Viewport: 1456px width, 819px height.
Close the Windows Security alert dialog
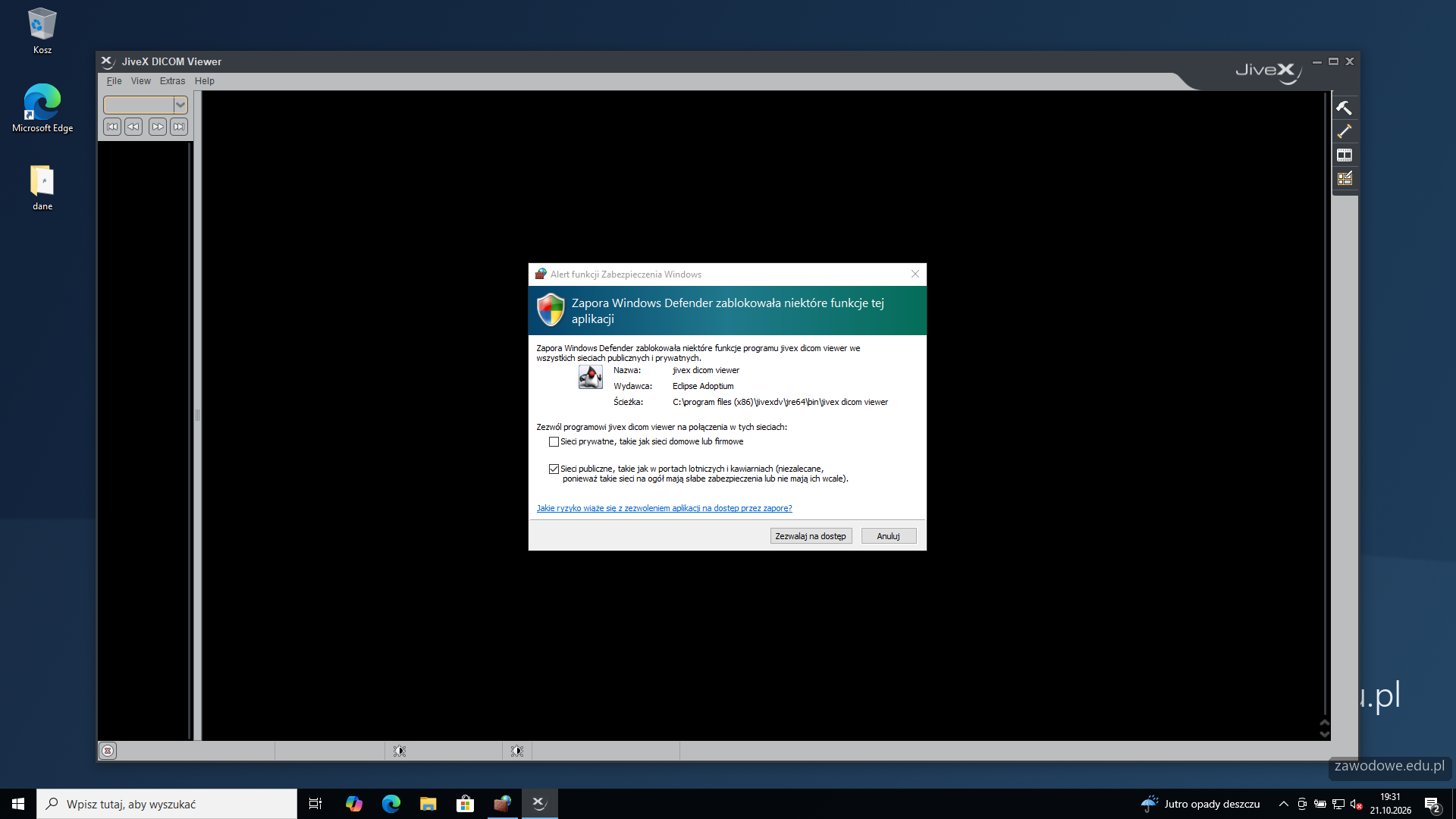click(x=915, y=274)
